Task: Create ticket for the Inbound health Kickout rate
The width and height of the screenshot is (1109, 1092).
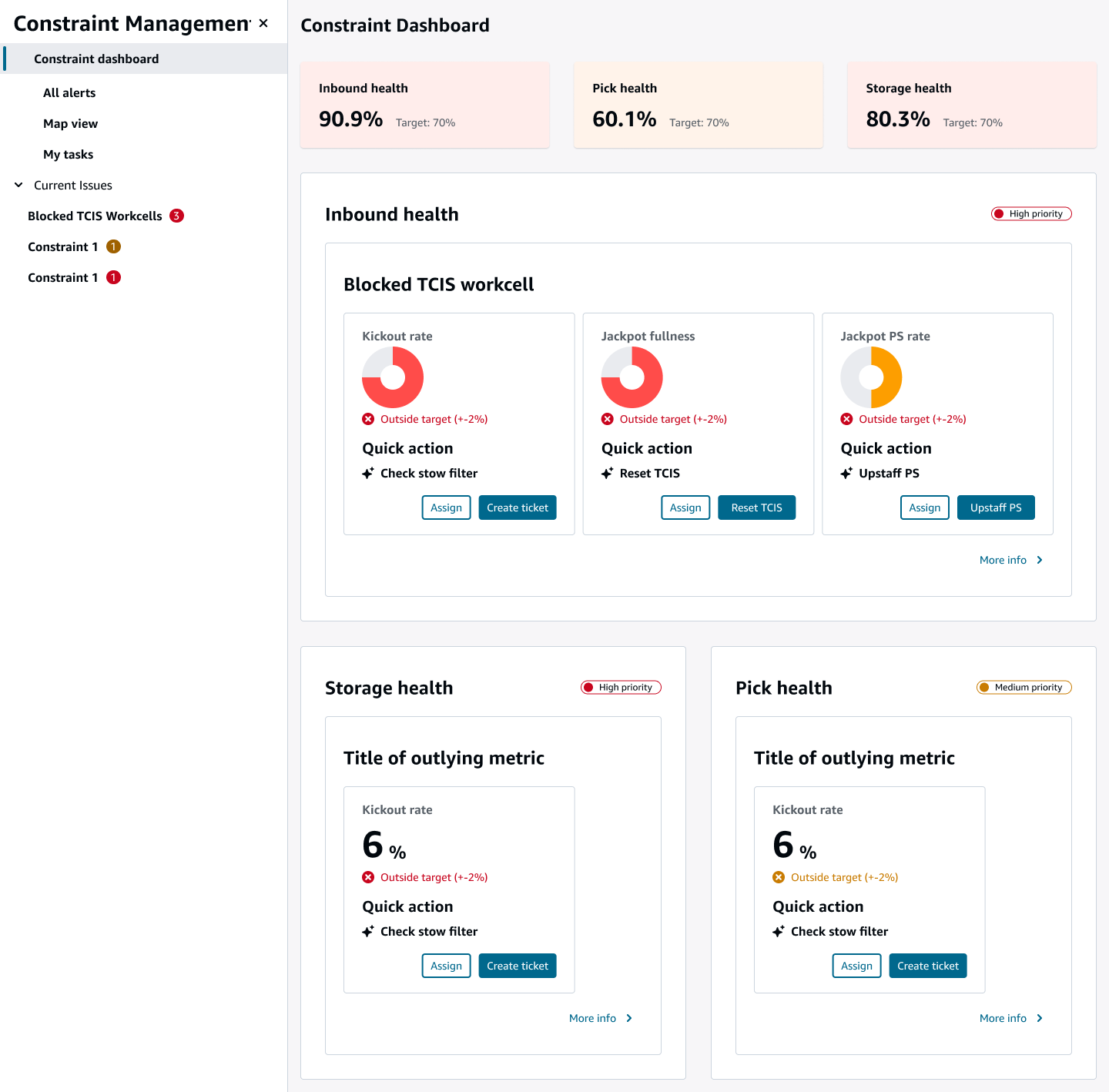Action: (518, 507)
